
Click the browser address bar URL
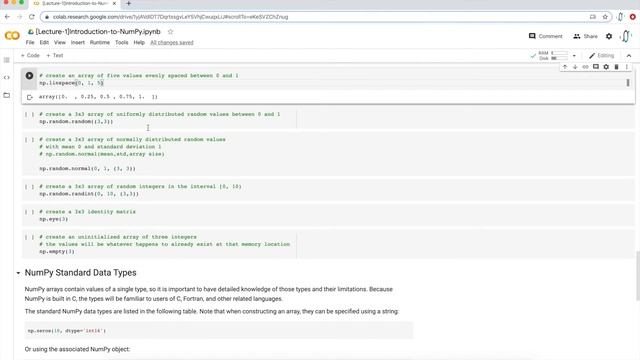(x=171, y=17)
